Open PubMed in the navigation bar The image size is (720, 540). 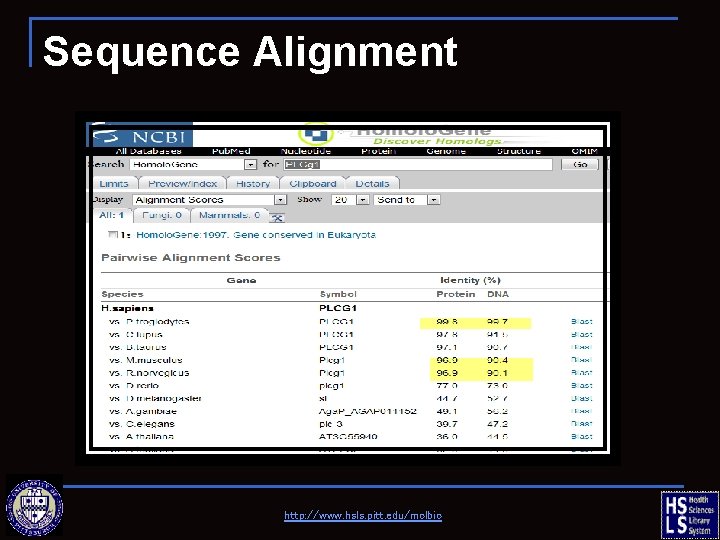pyautogui.click(x=231, y=151)
